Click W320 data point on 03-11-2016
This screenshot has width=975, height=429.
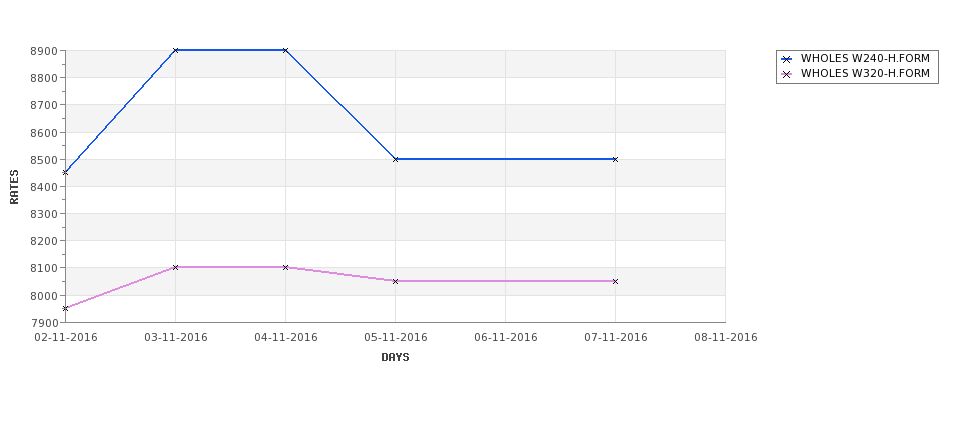pyautogui.click(x=175, y=267)
